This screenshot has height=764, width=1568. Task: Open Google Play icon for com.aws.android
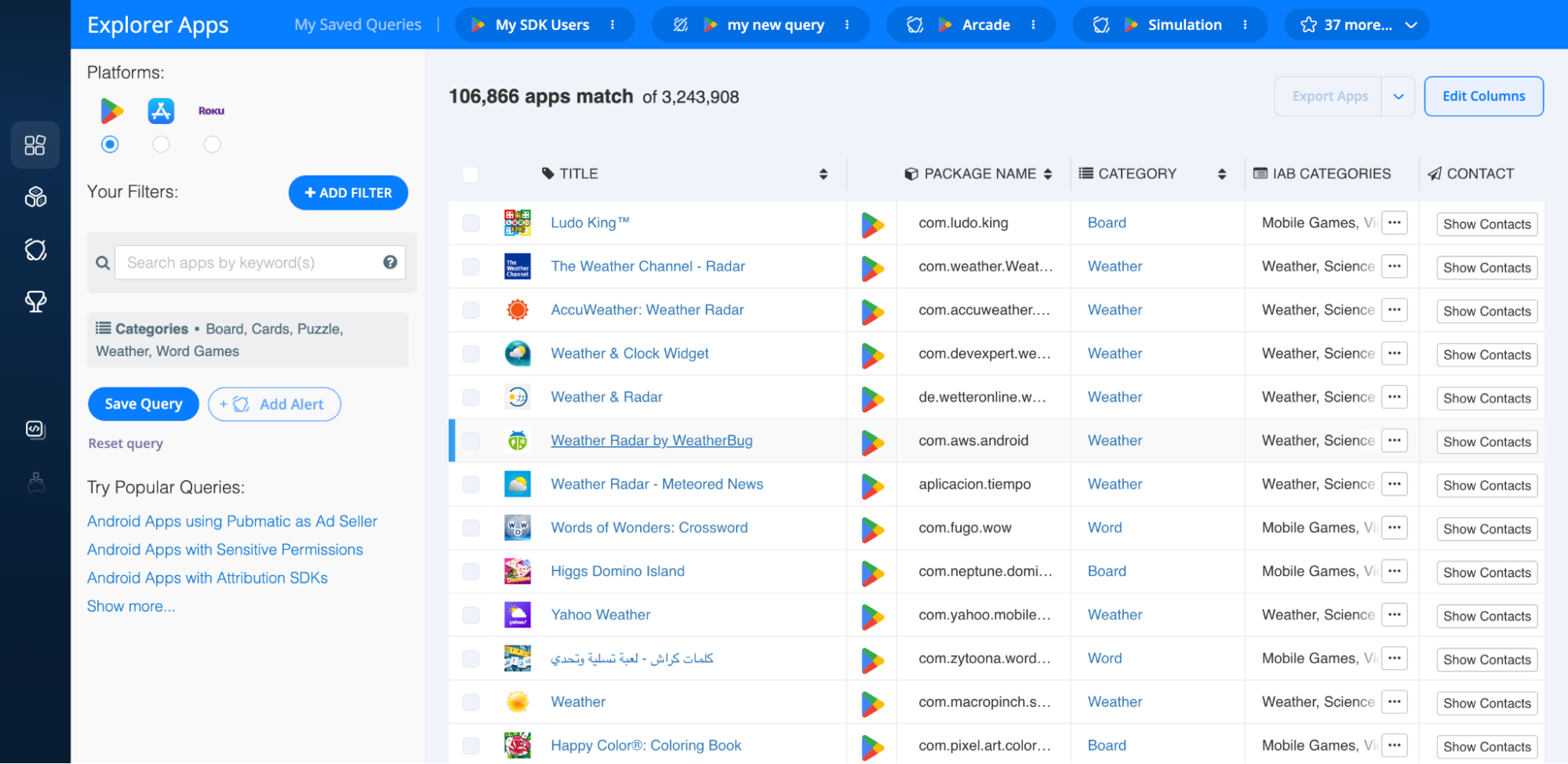873,442
